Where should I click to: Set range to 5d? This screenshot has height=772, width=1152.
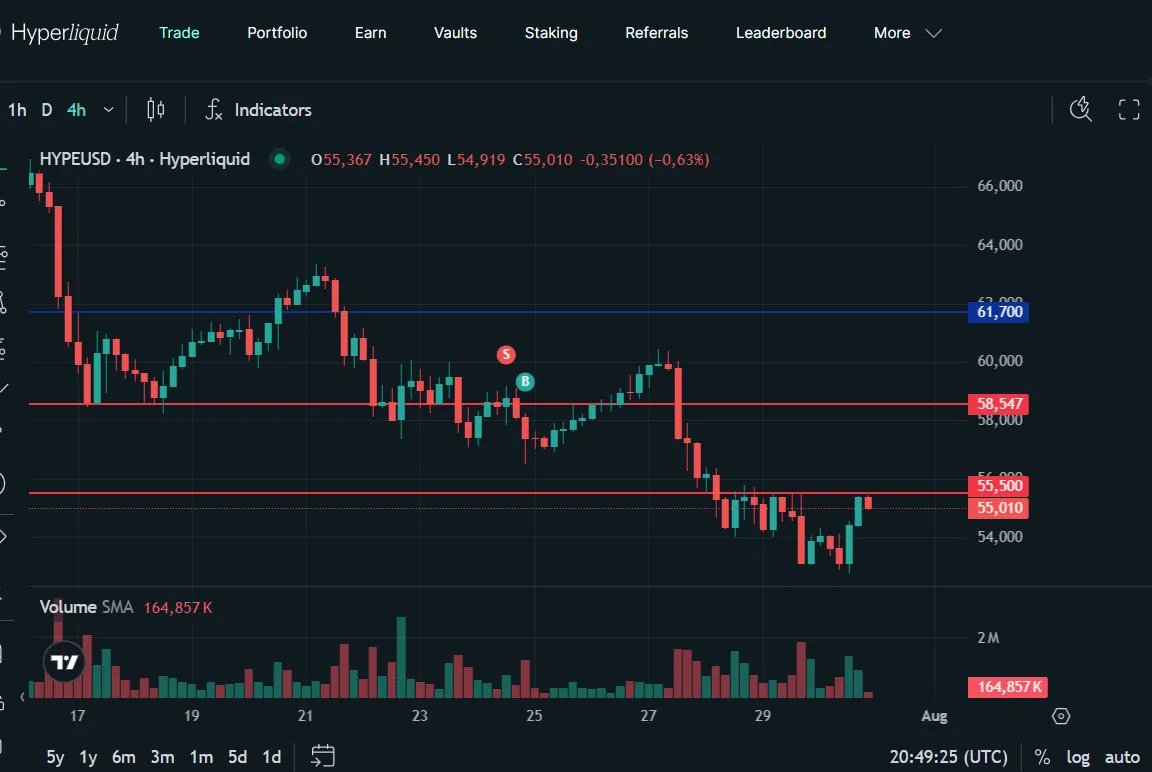(237, 757)
